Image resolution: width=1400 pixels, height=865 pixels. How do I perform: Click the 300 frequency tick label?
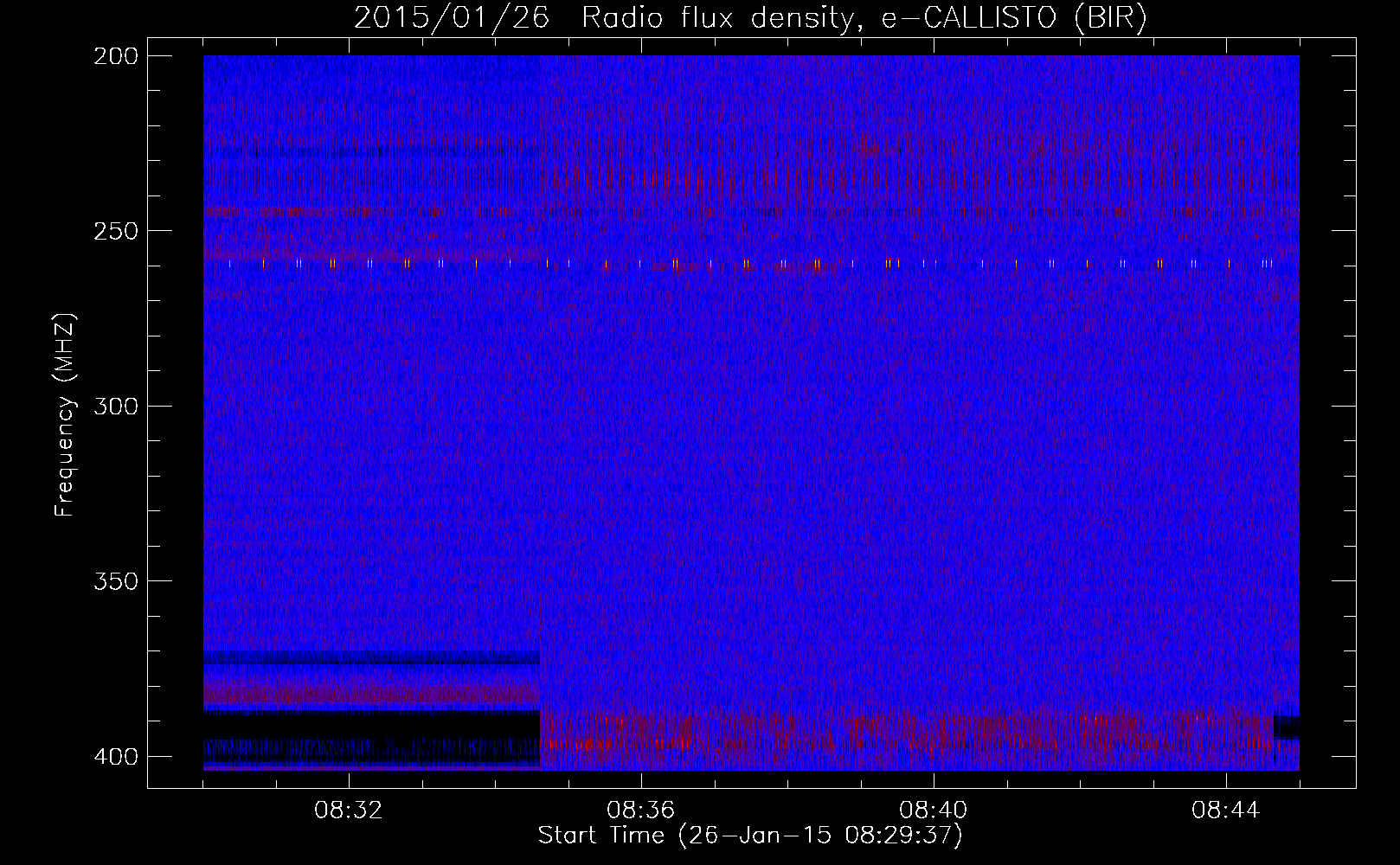tap(115, 406)
